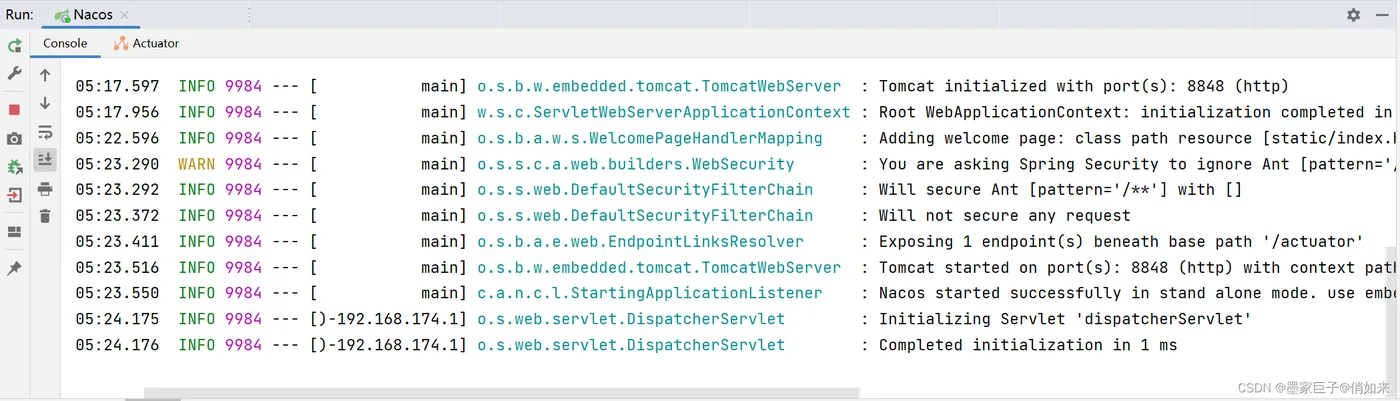Clear all console output trash icon
Viewport: 1400px width, 401px height.
pyautogui.click(x=45, y=216)
